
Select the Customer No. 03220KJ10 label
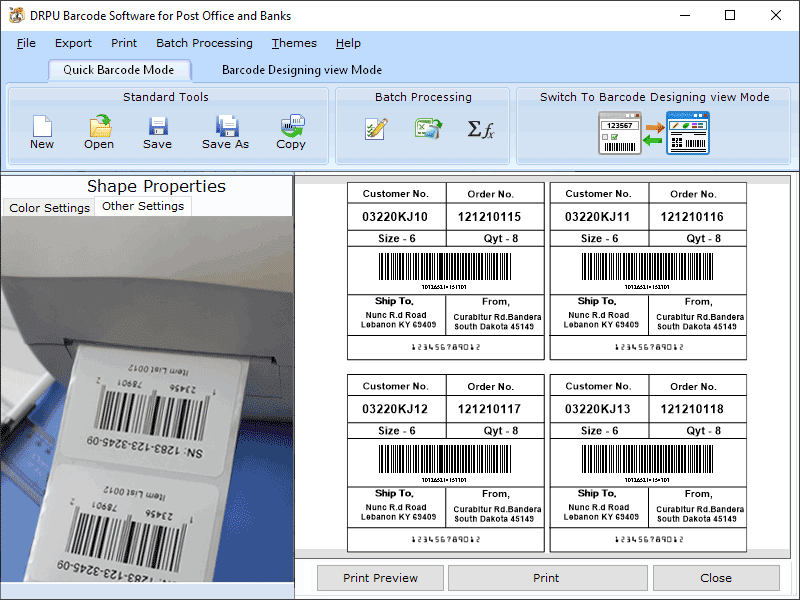[445, 270]
